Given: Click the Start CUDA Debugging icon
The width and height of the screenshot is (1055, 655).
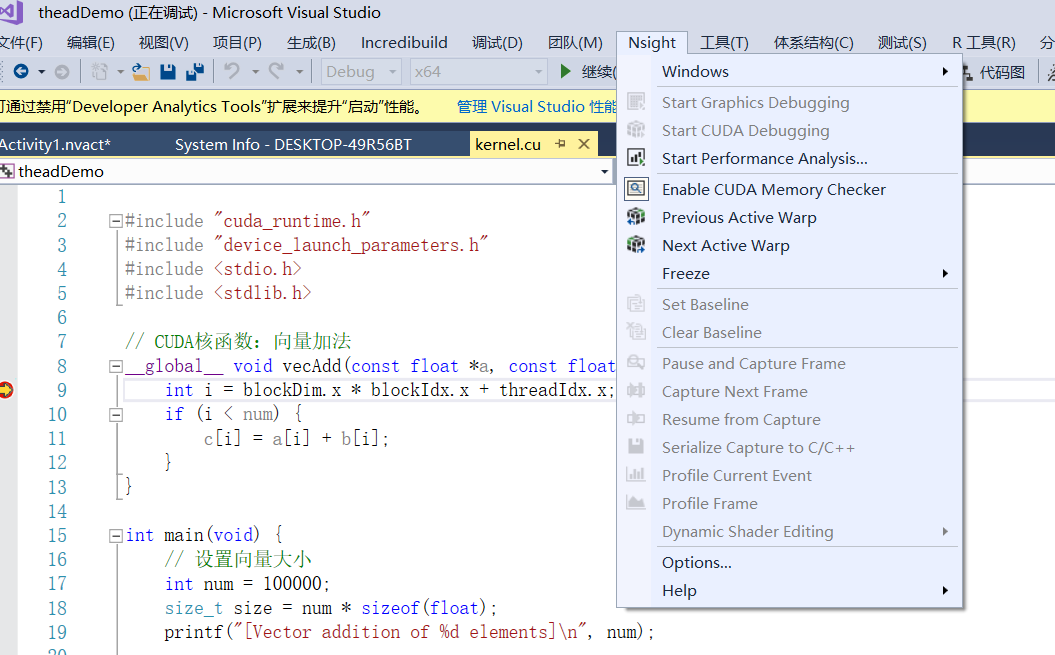Looking at the screenshot, I should pyautogui.click(x=636, y=130).
